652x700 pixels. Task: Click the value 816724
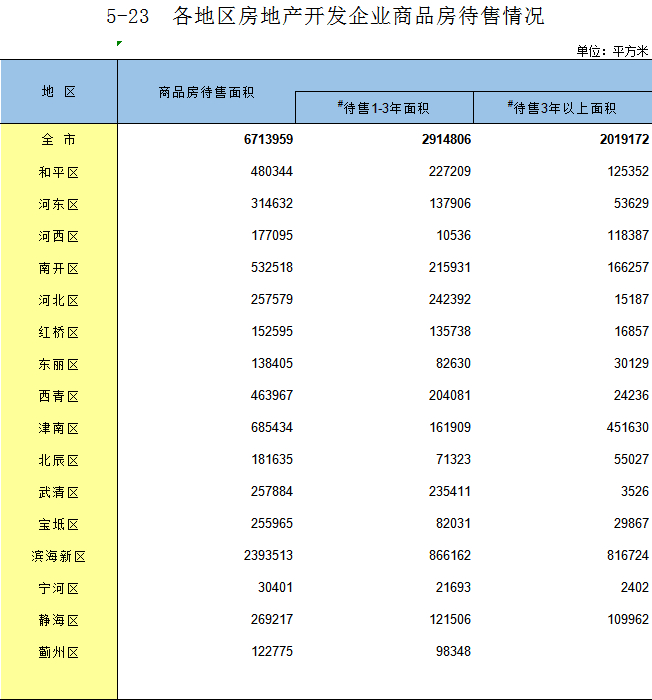click(628, 556)
